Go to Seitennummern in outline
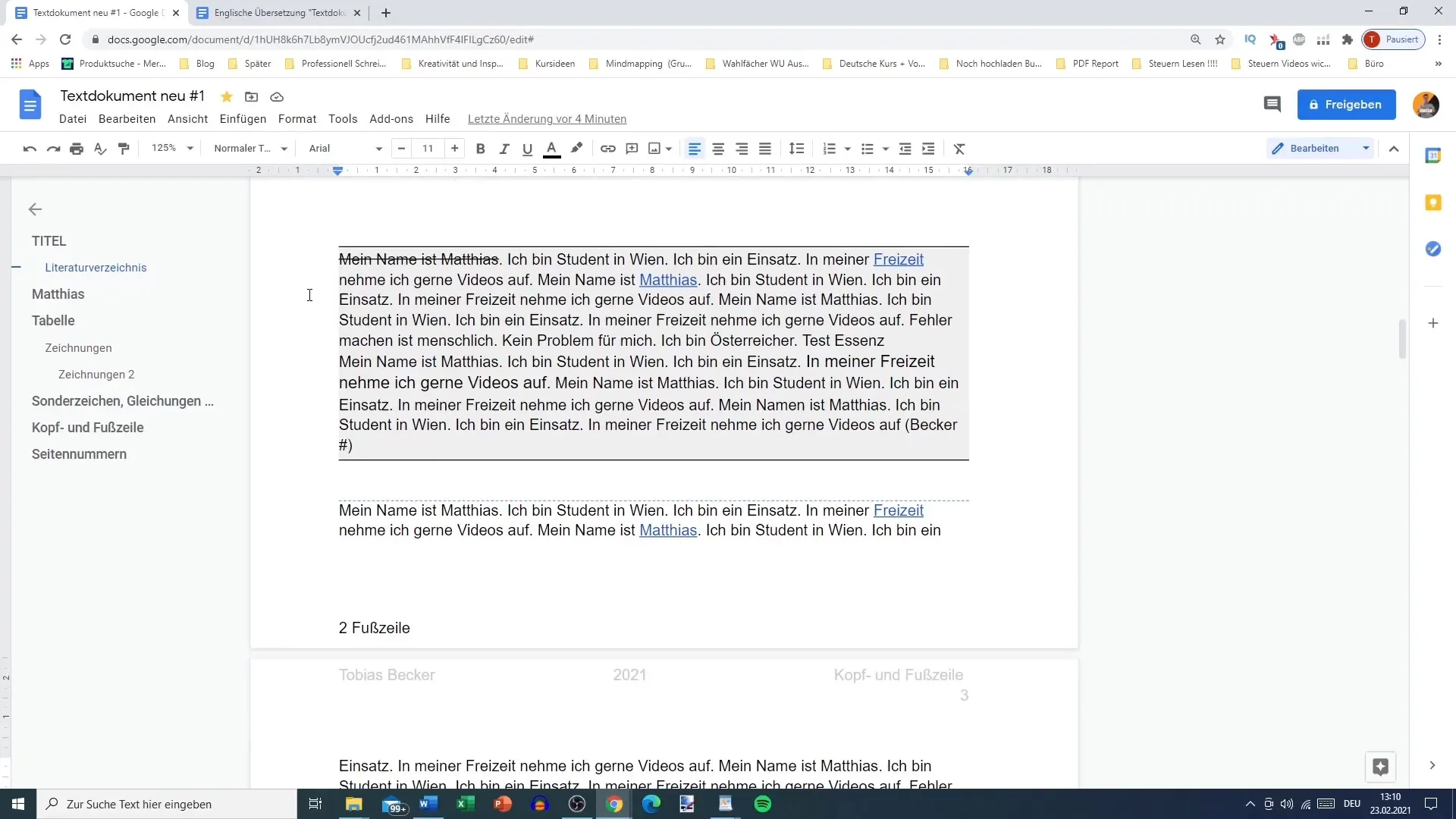Image resolution: width=1456 pixels, height=819 pixels. (79, 454)
